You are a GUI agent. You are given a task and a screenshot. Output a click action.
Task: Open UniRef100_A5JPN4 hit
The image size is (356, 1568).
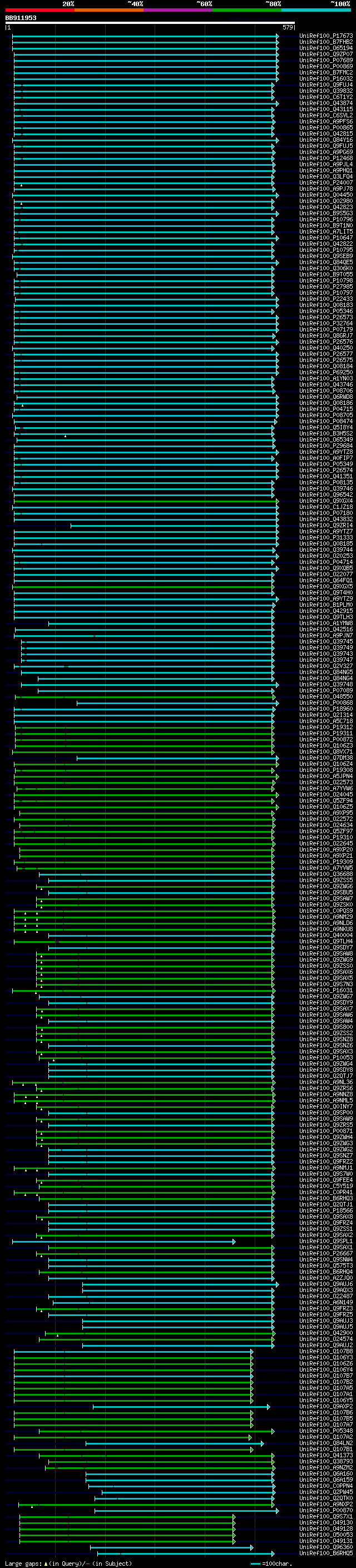[325, 776]
